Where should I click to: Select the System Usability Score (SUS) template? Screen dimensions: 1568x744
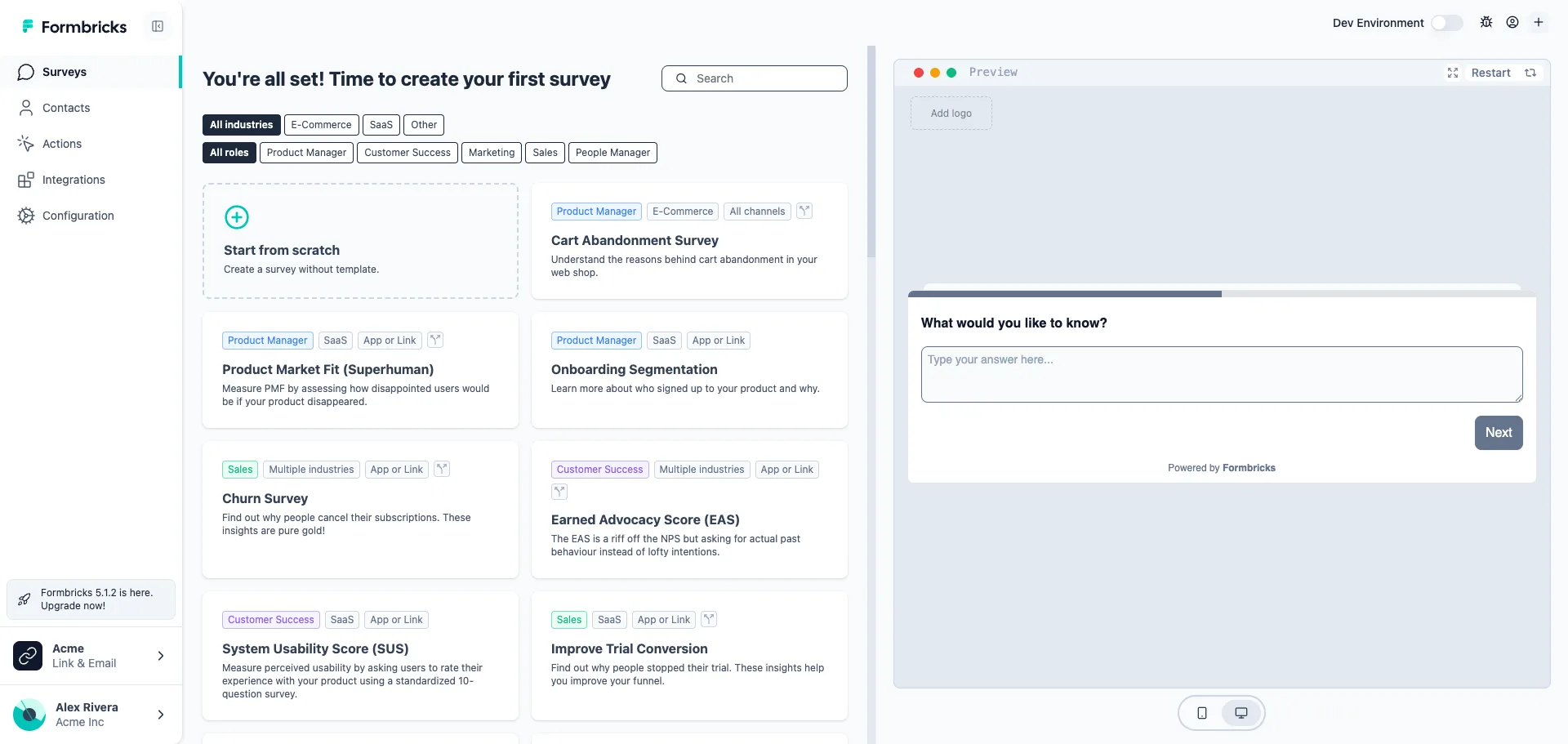[x=360, y=656]
